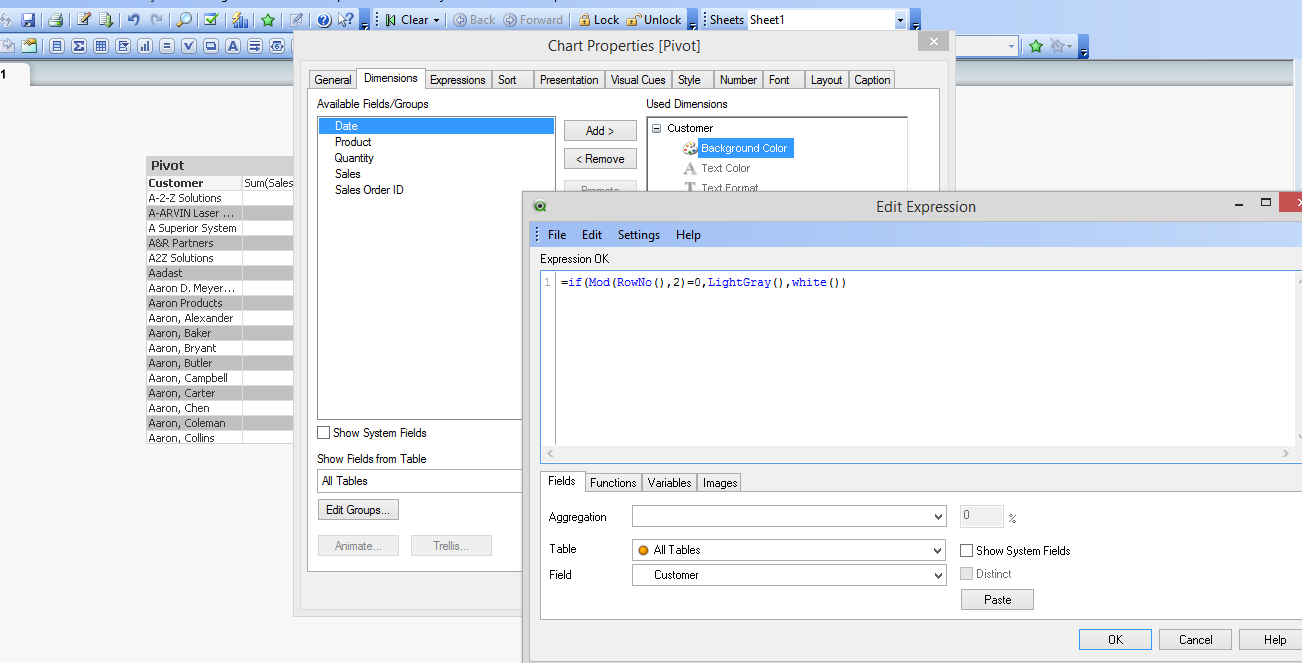Open the Aggregation dropdown
The width and height of the screenshot is (1302, 663).
789,517
